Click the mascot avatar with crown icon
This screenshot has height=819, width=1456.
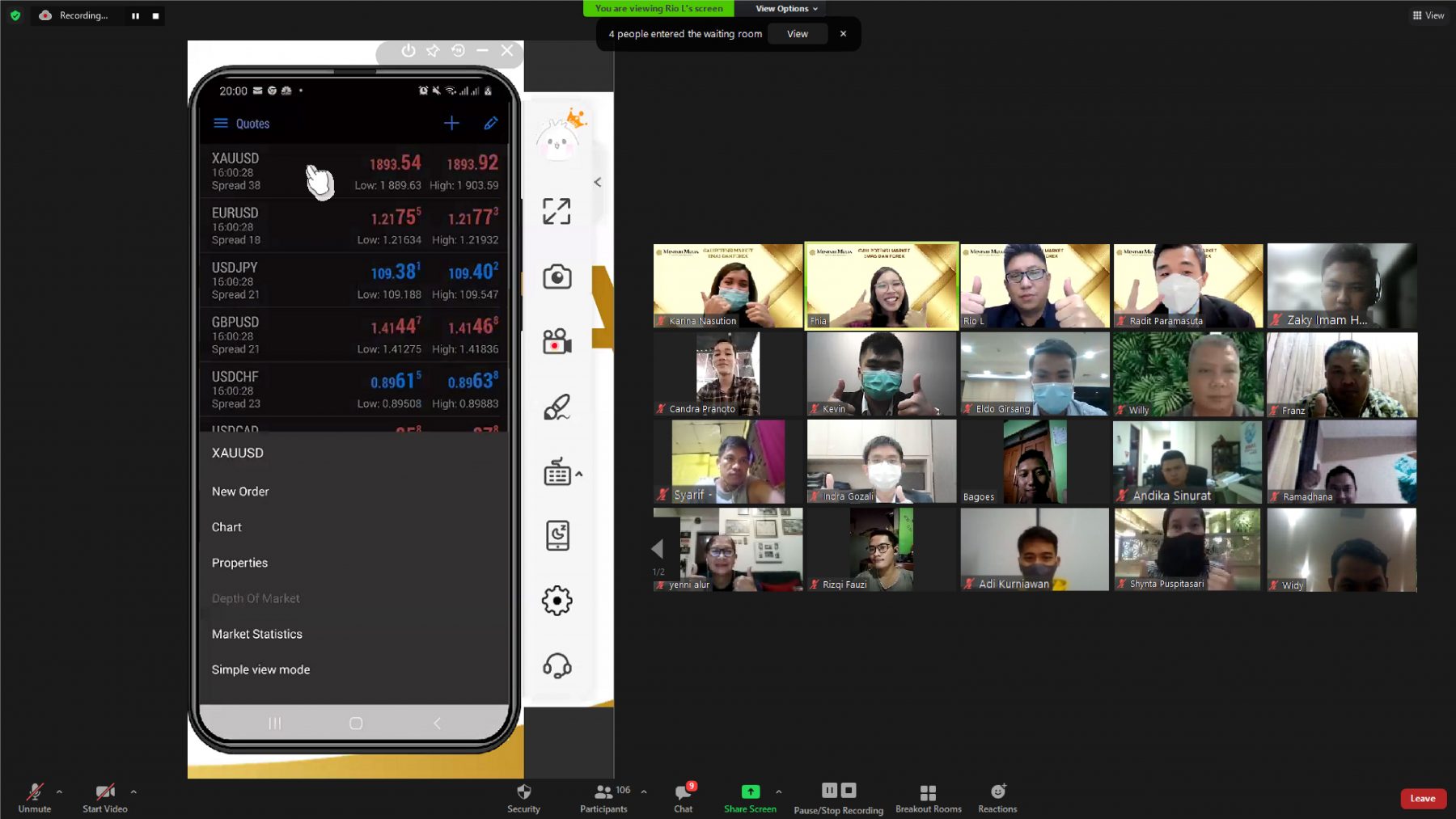pyautogui.click(x=560, y=136)
